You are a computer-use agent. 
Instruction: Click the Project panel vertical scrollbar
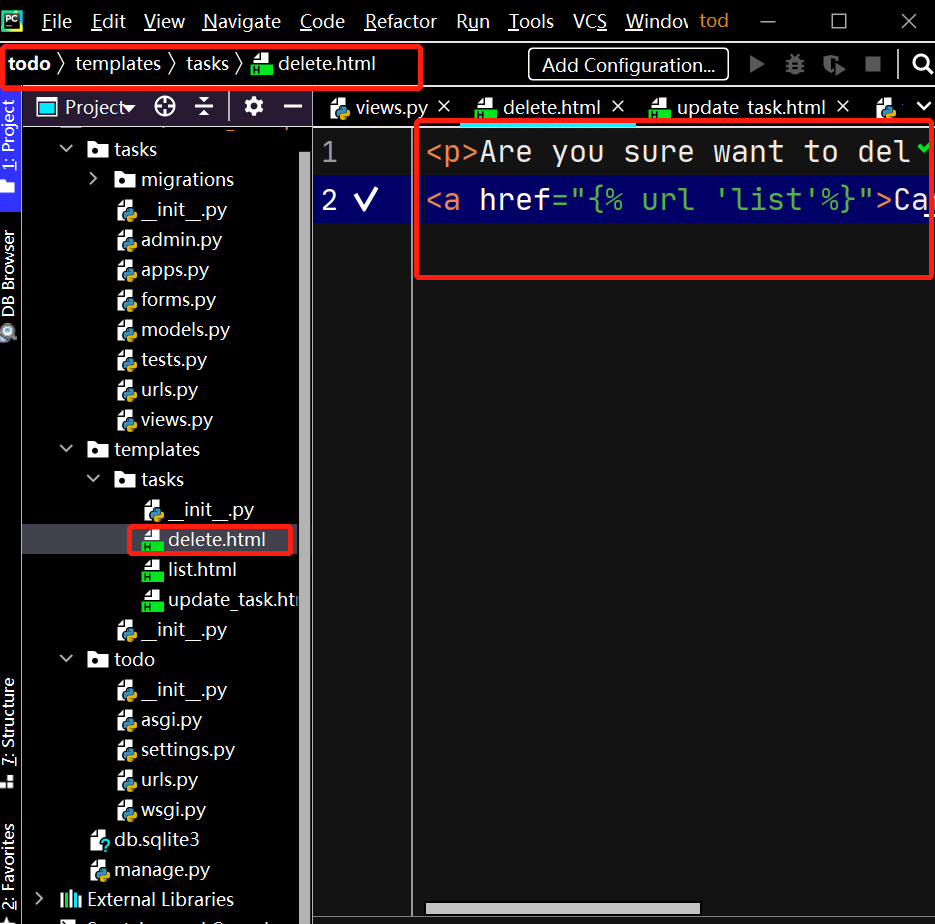(304, 537)
